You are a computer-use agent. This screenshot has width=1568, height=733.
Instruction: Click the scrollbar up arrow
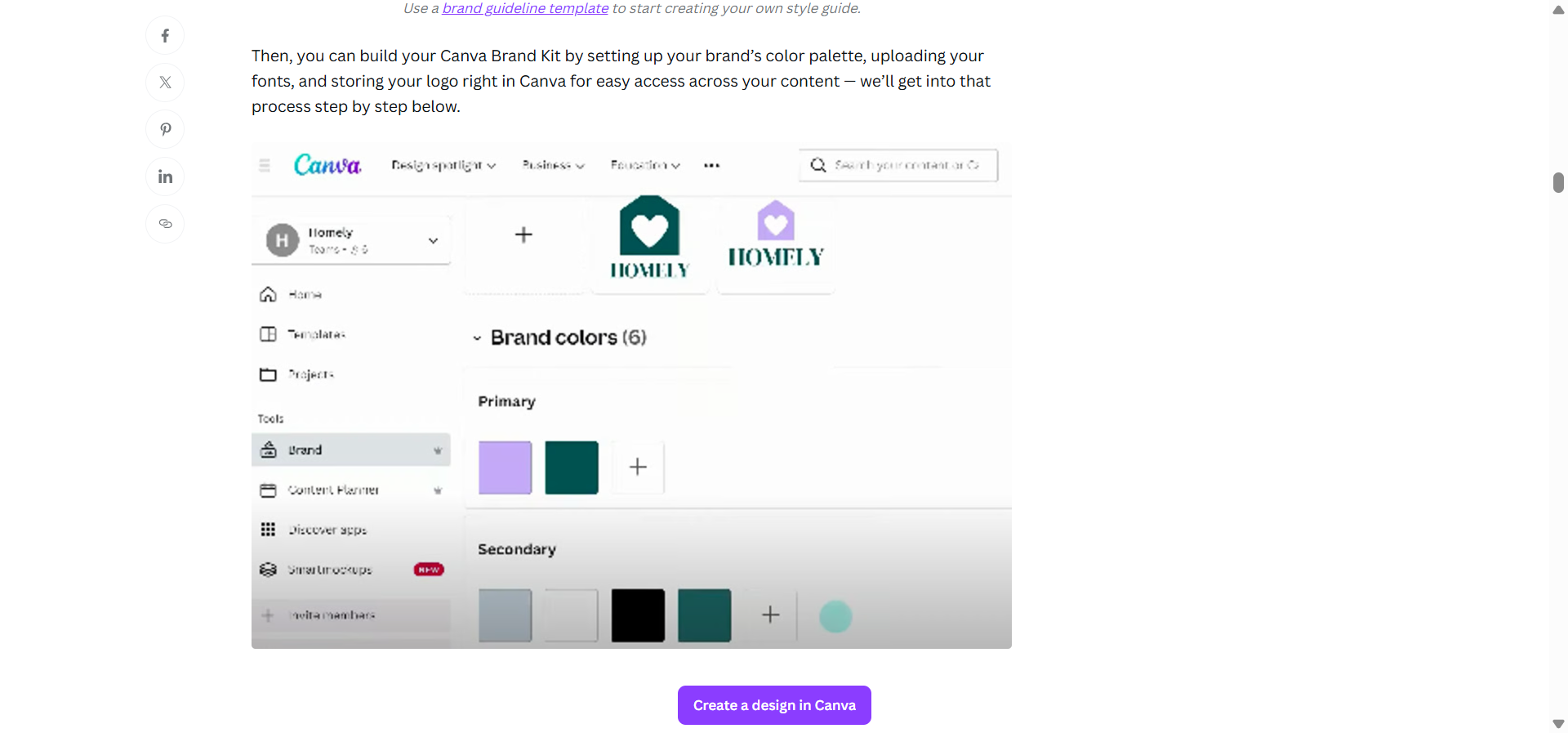[x=1558, y=10]
